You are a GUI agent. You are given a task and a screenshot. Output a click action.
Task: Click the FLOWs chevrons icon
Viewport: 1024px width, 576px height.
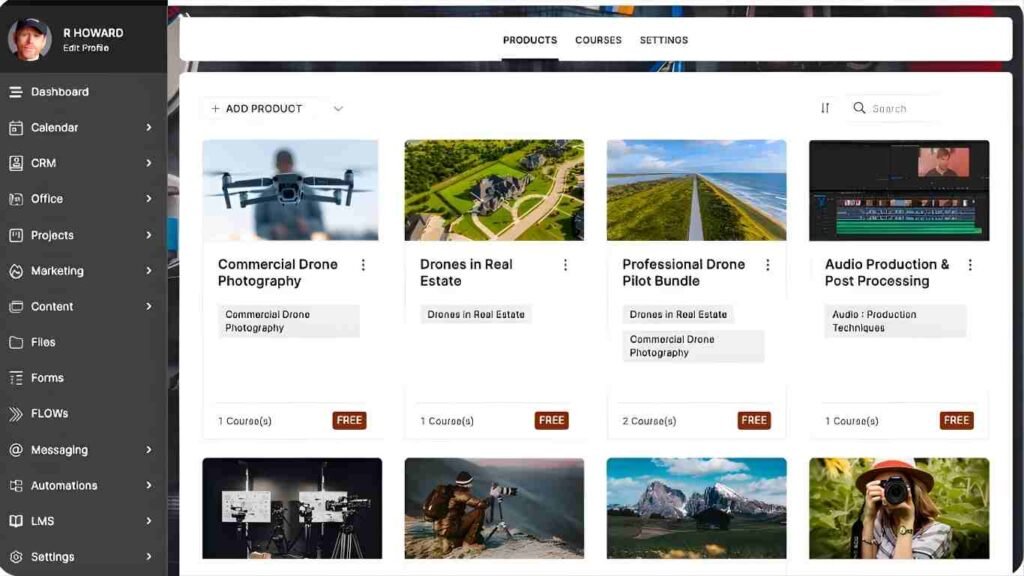coord(16,414)
